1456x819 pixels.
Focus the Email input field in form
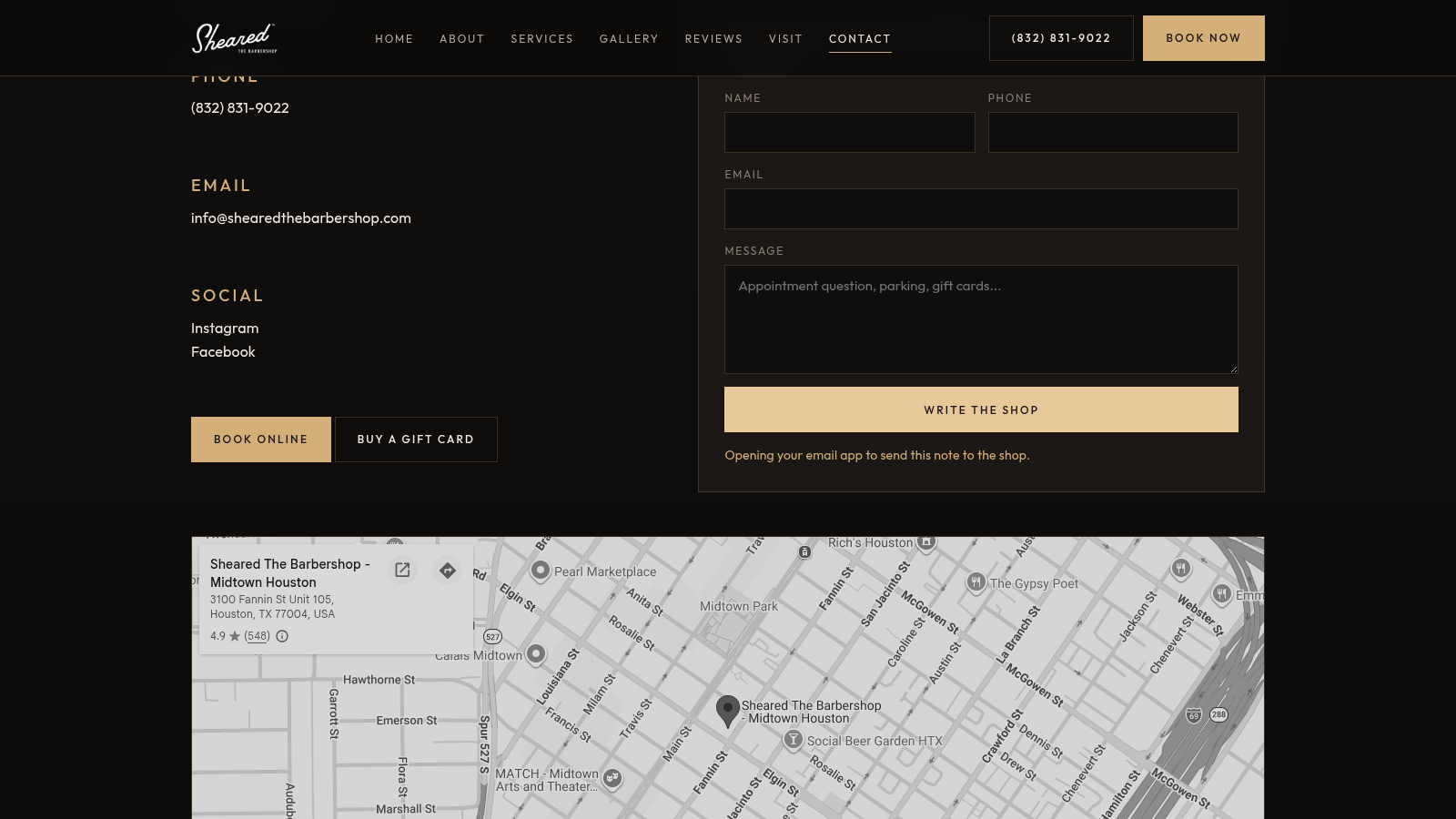tap(981, 208)
